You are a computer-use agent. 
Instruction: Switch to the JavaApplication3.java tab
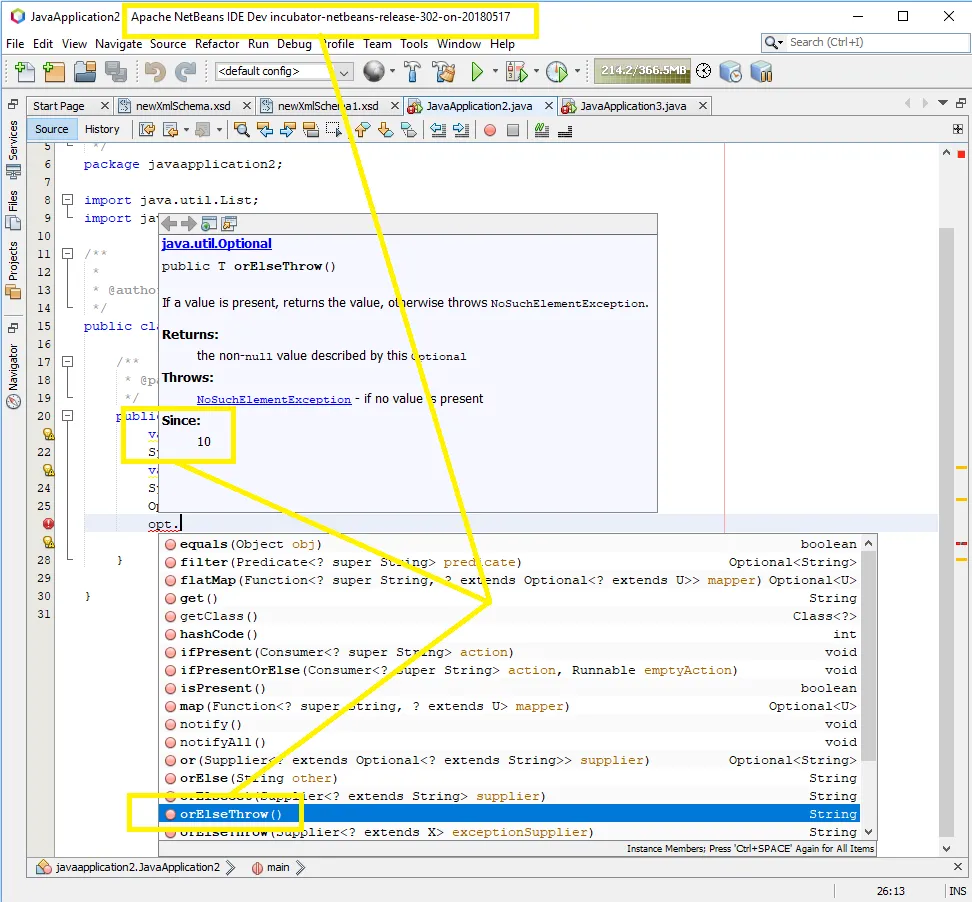pos(632,106)
